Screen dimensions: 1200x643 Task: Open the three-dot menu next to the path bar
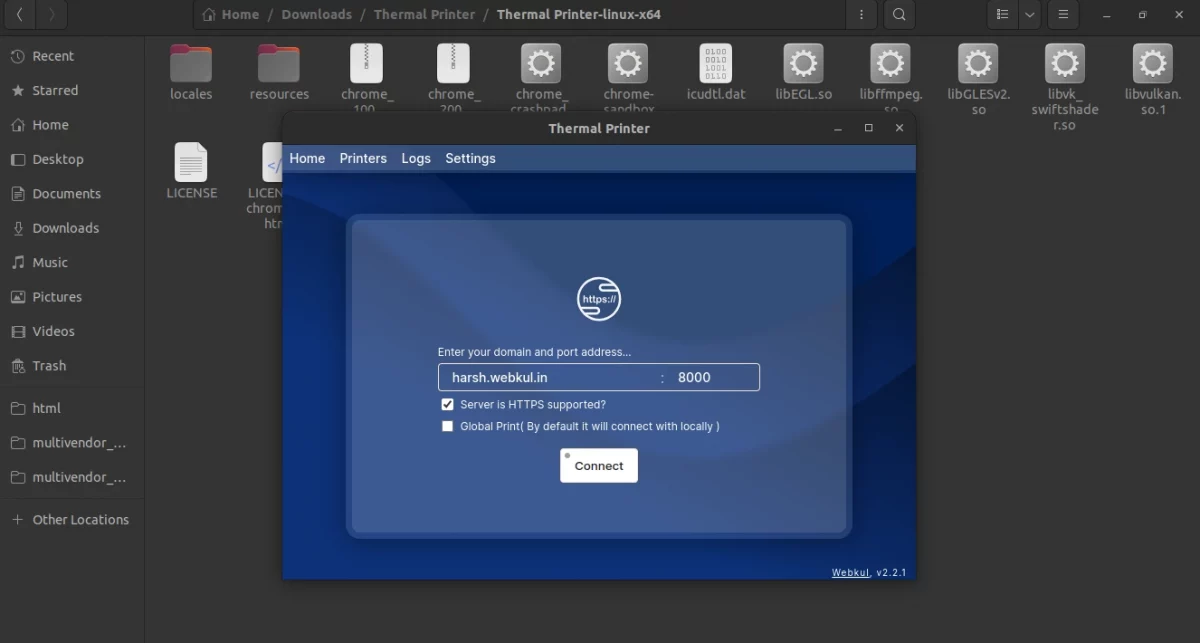point(861,15)
